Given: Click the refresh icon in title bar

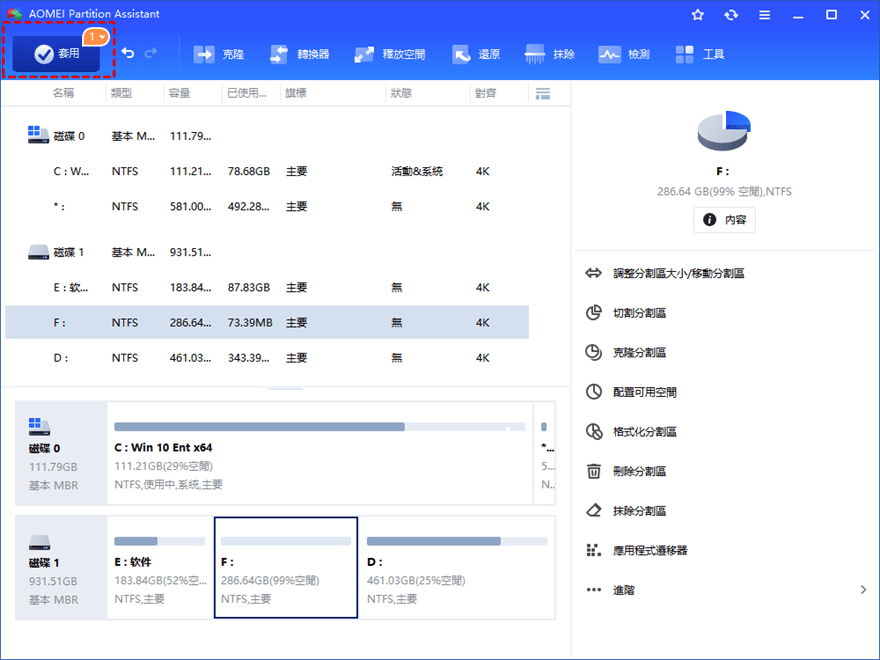Looking at the screenshot, I should point(731,15).
